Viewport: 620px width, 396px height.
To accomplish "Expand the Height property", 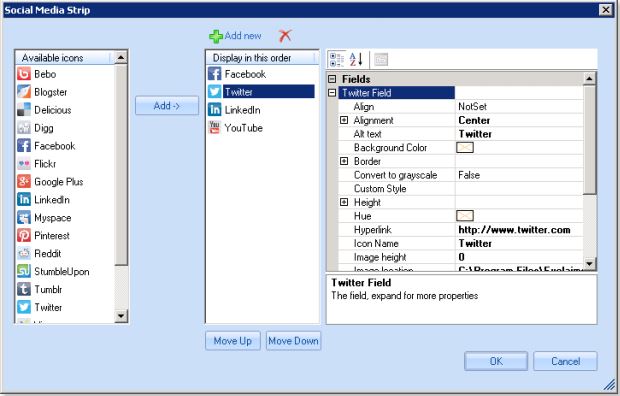I will point(344,202).
